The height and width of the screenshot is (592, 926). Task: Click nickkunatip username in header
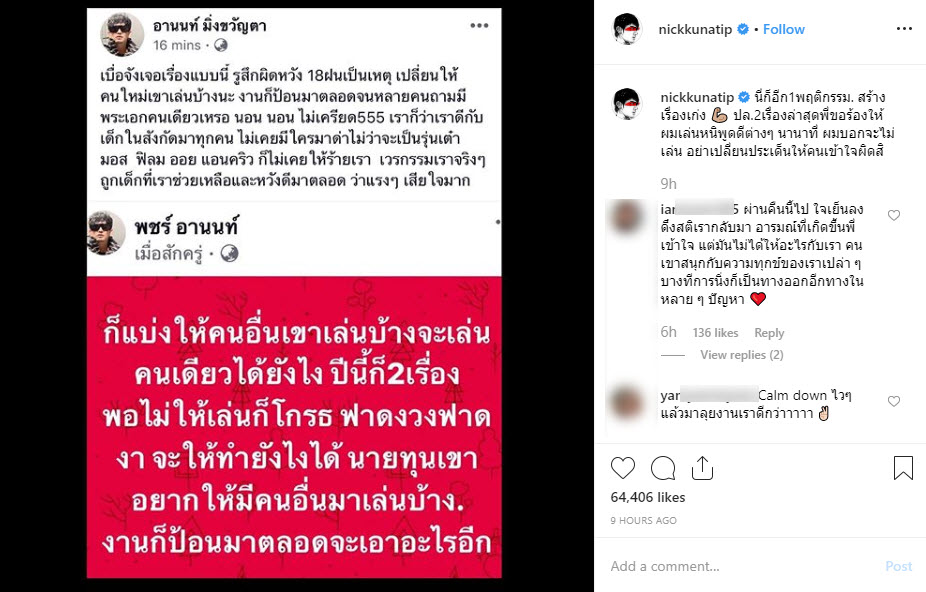[x=695, y=29]
